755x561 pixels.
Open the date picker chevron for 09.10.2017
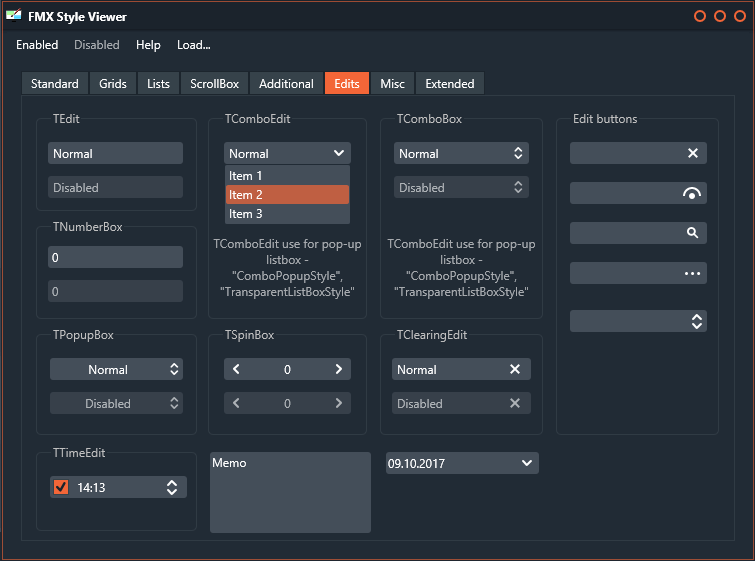pyautogui.click(x=527, y=463)
